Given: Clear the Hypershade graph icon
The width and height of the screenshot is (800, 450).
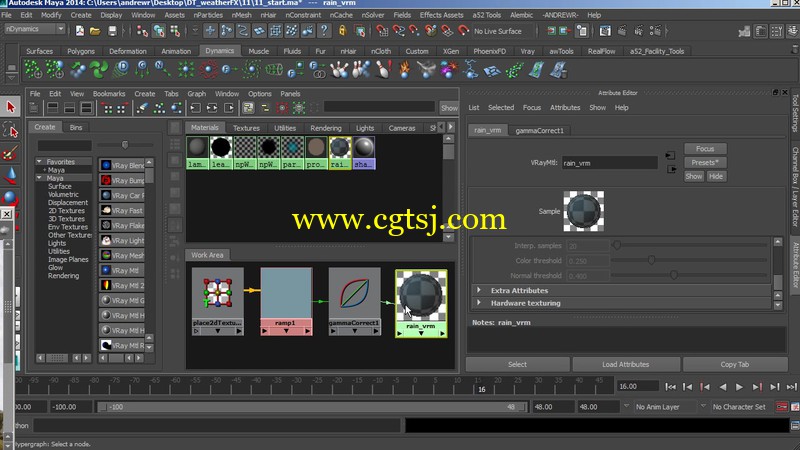Looking at the screenshot, I should pyautogui.click(x=141, y=108).
